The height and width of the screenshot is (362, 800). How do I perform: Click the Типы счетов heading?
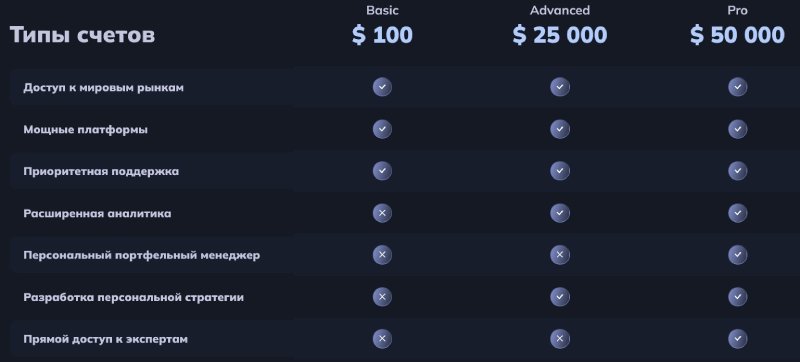[82, 35]
